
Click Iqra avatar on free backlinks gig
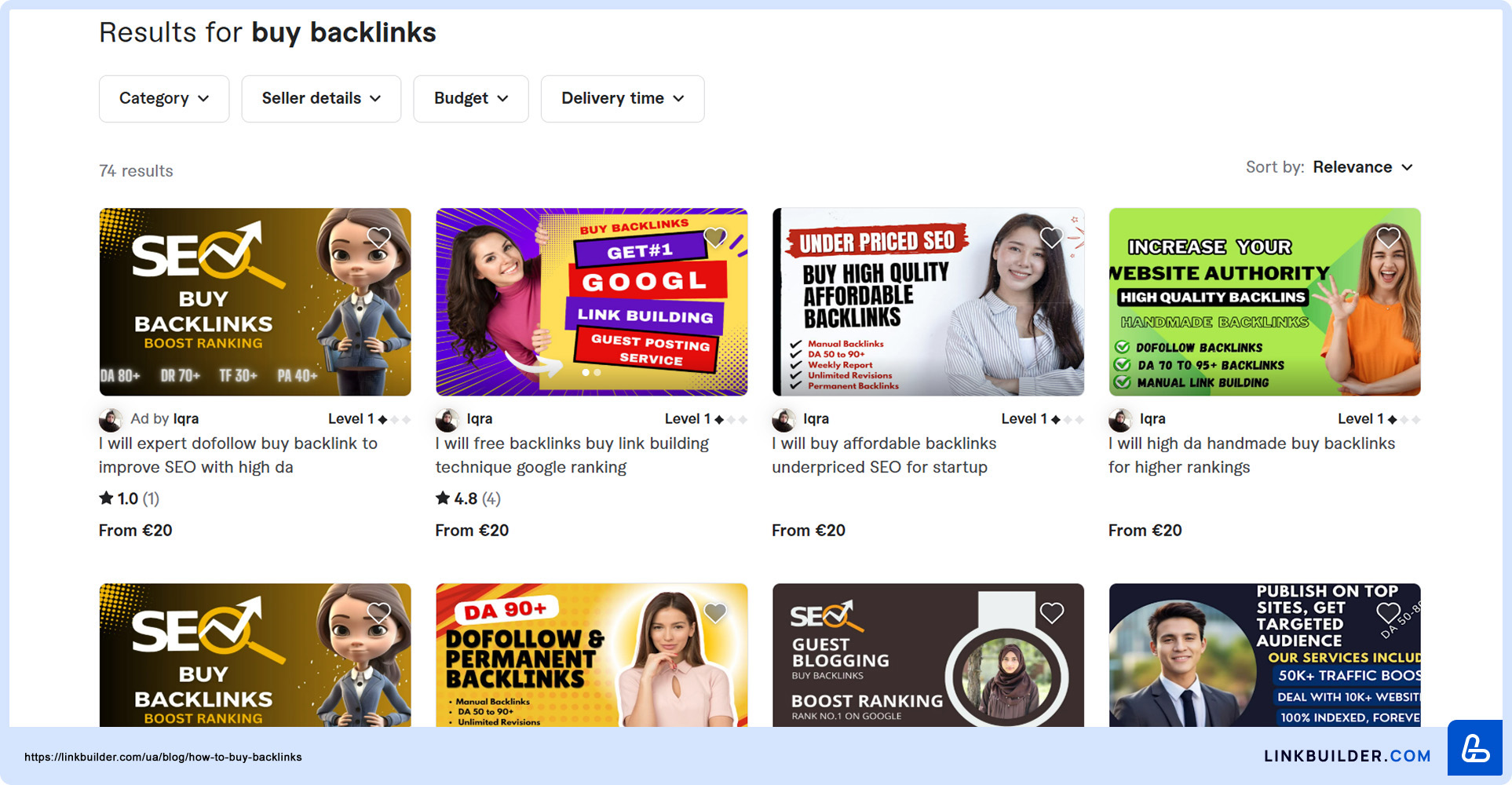(x=447, y=420)
